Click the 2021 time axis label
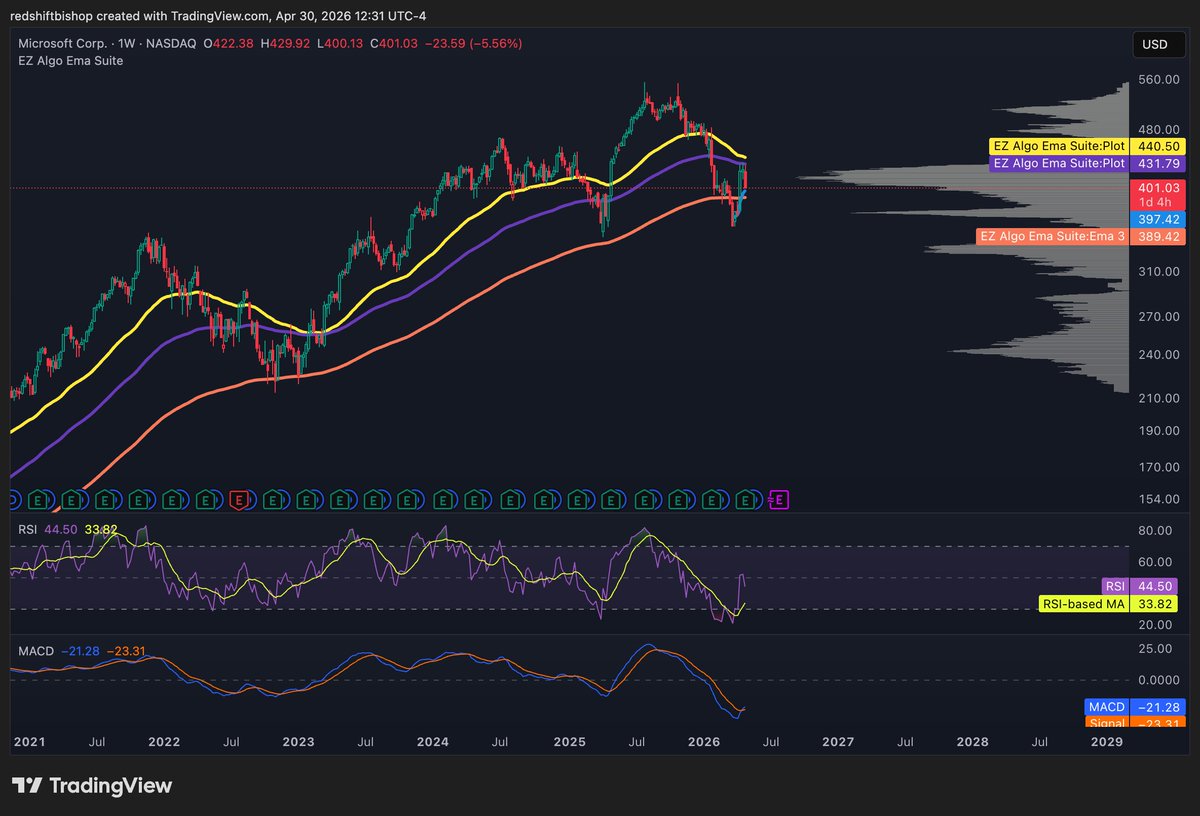Viewport: 1200px width, 816px height. coord(29,742)
